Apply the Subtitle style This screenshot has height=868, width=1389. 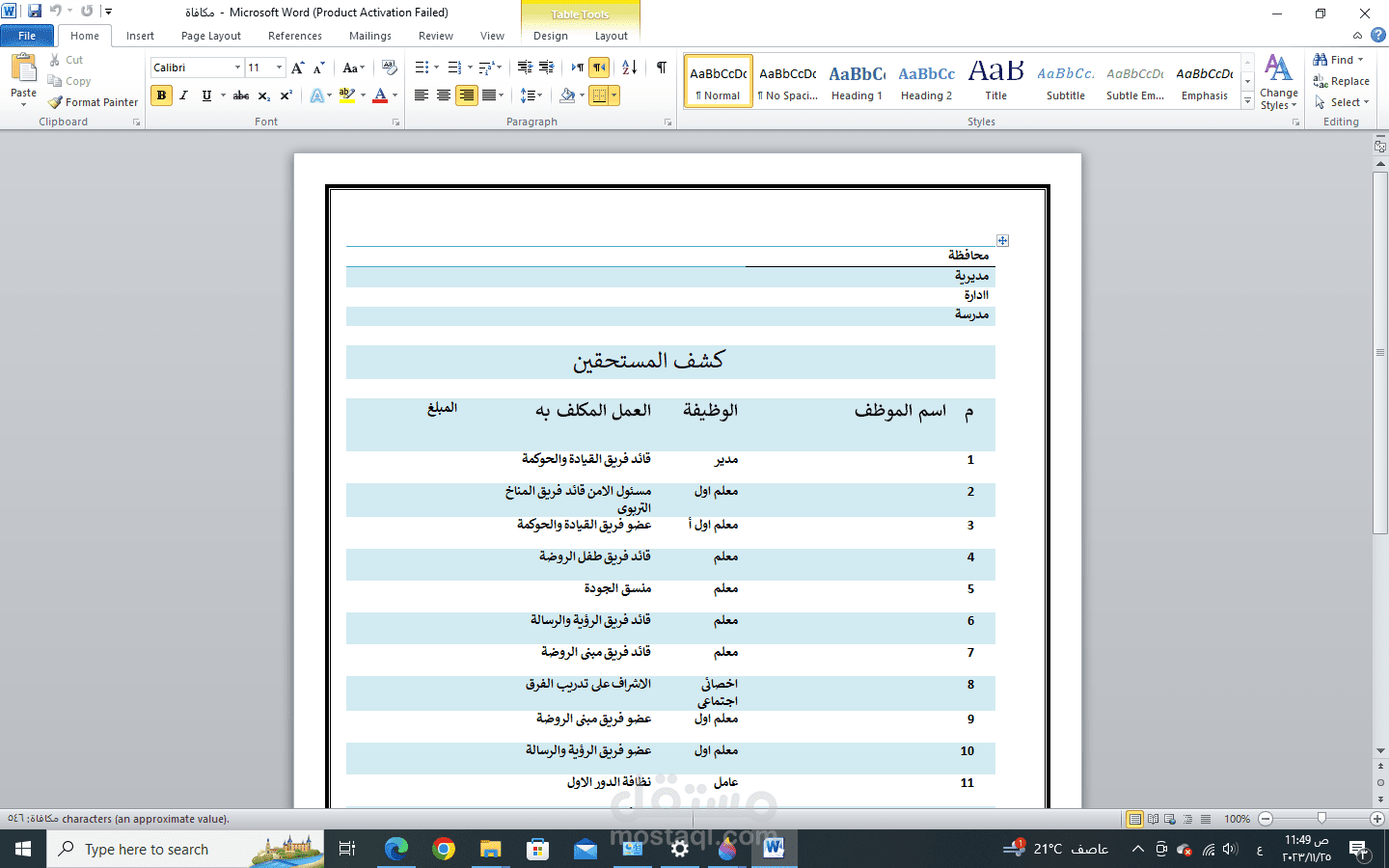coord(1066,81)
